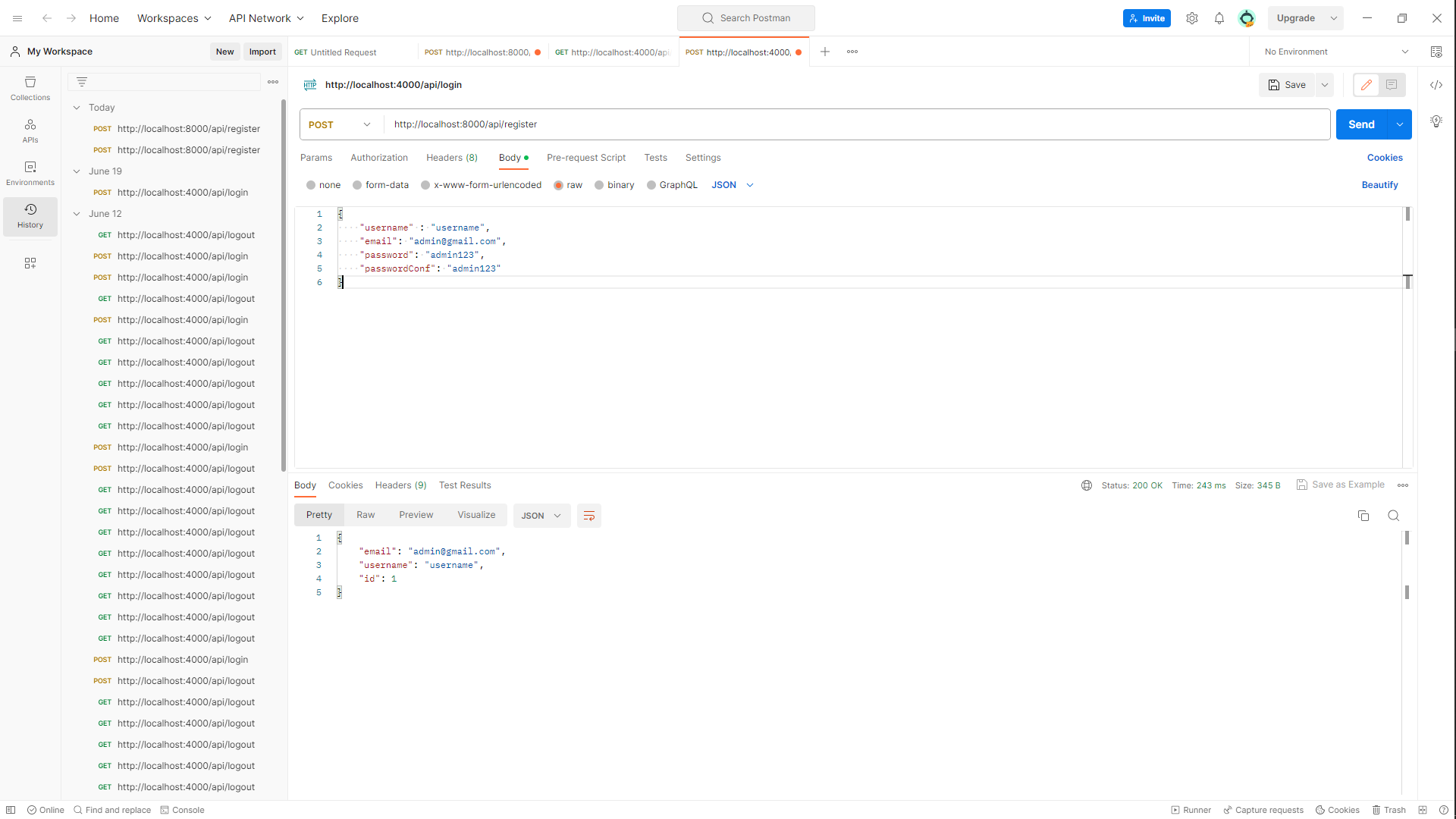Click the Beautify icon to format JSON
The width and height of the screenshot is (1456, 819).
coord(1380,184)
